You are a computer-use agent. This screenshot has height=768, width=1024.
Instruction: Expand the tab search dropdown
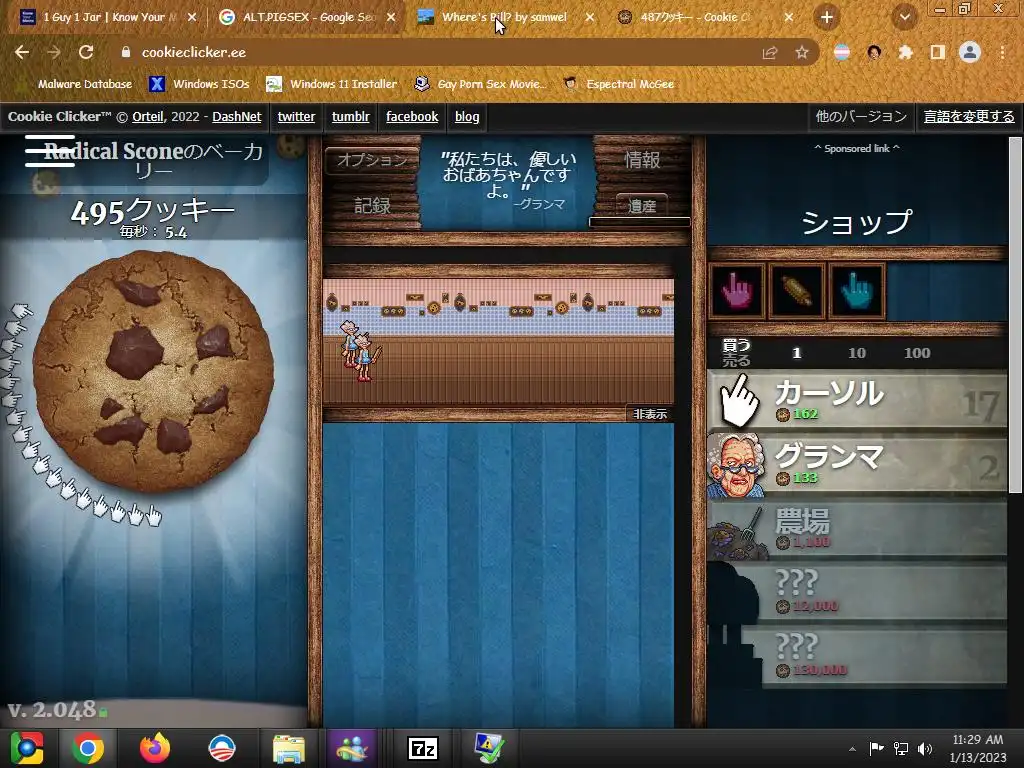(904, 18)
